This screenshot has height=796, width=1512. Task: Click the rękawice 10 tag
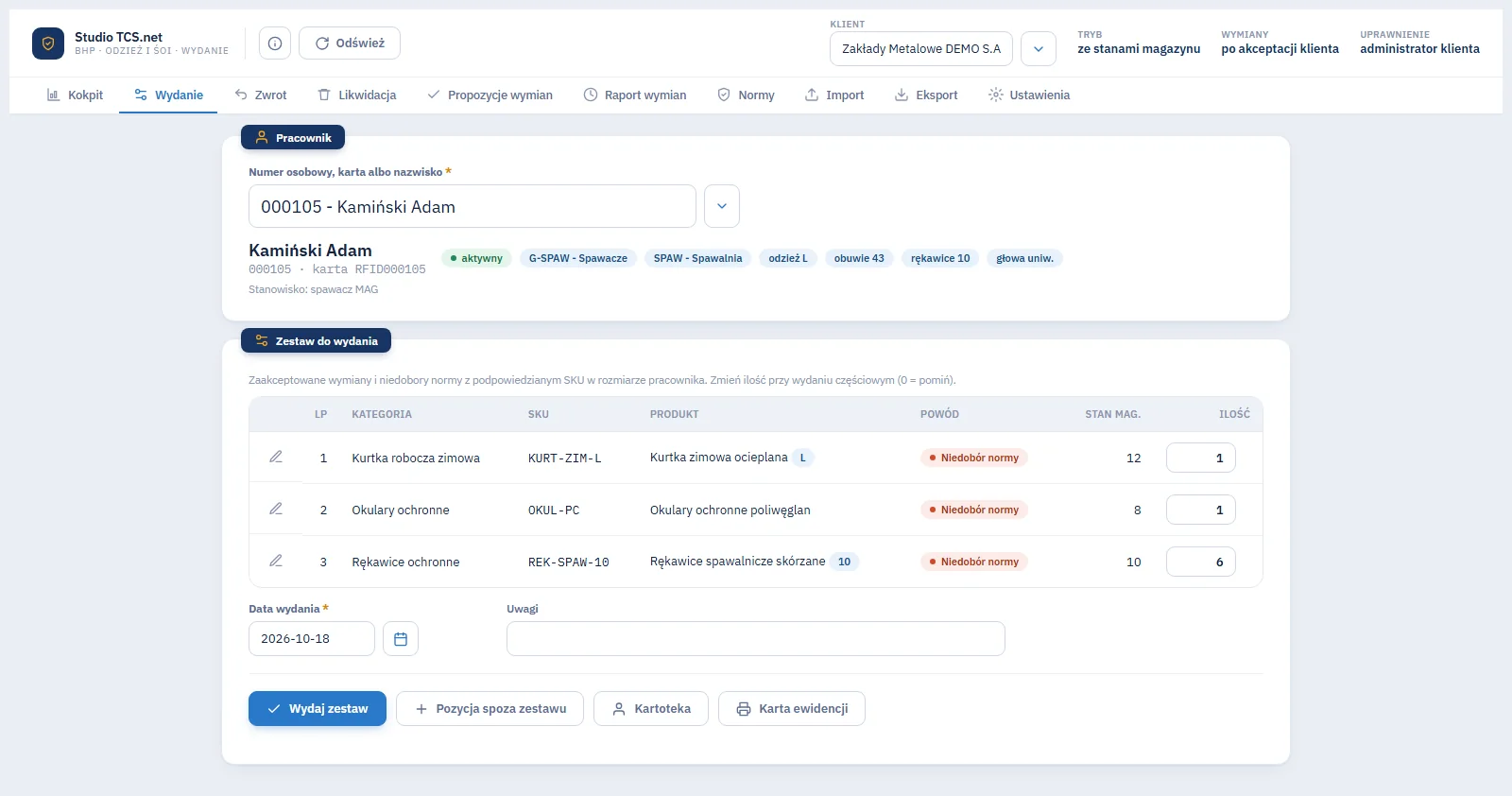tap(940, 258)
